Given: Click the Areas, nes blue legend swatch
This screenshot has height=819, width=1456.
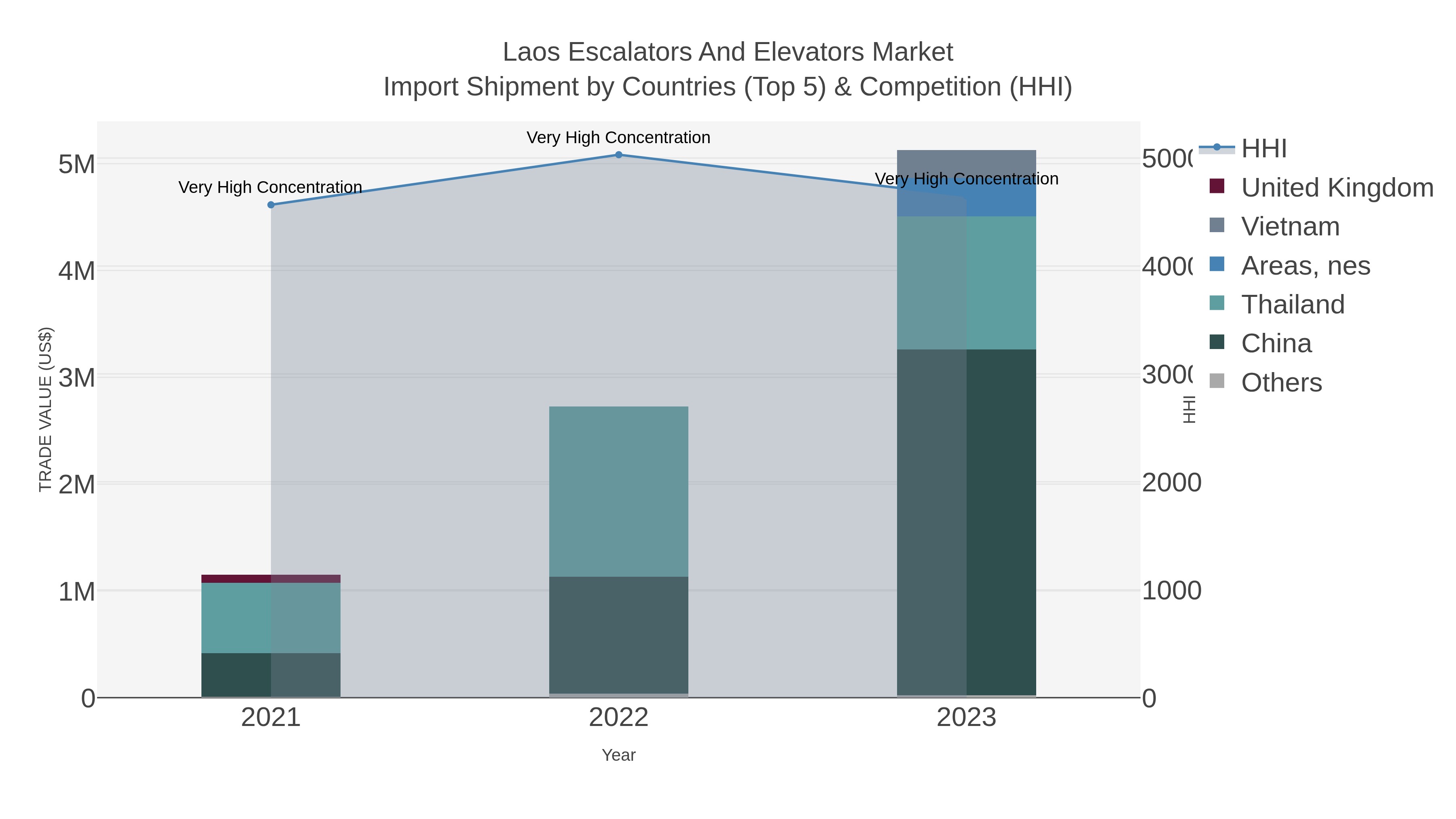Looking at the screenshot, I should pos(1217,264).
